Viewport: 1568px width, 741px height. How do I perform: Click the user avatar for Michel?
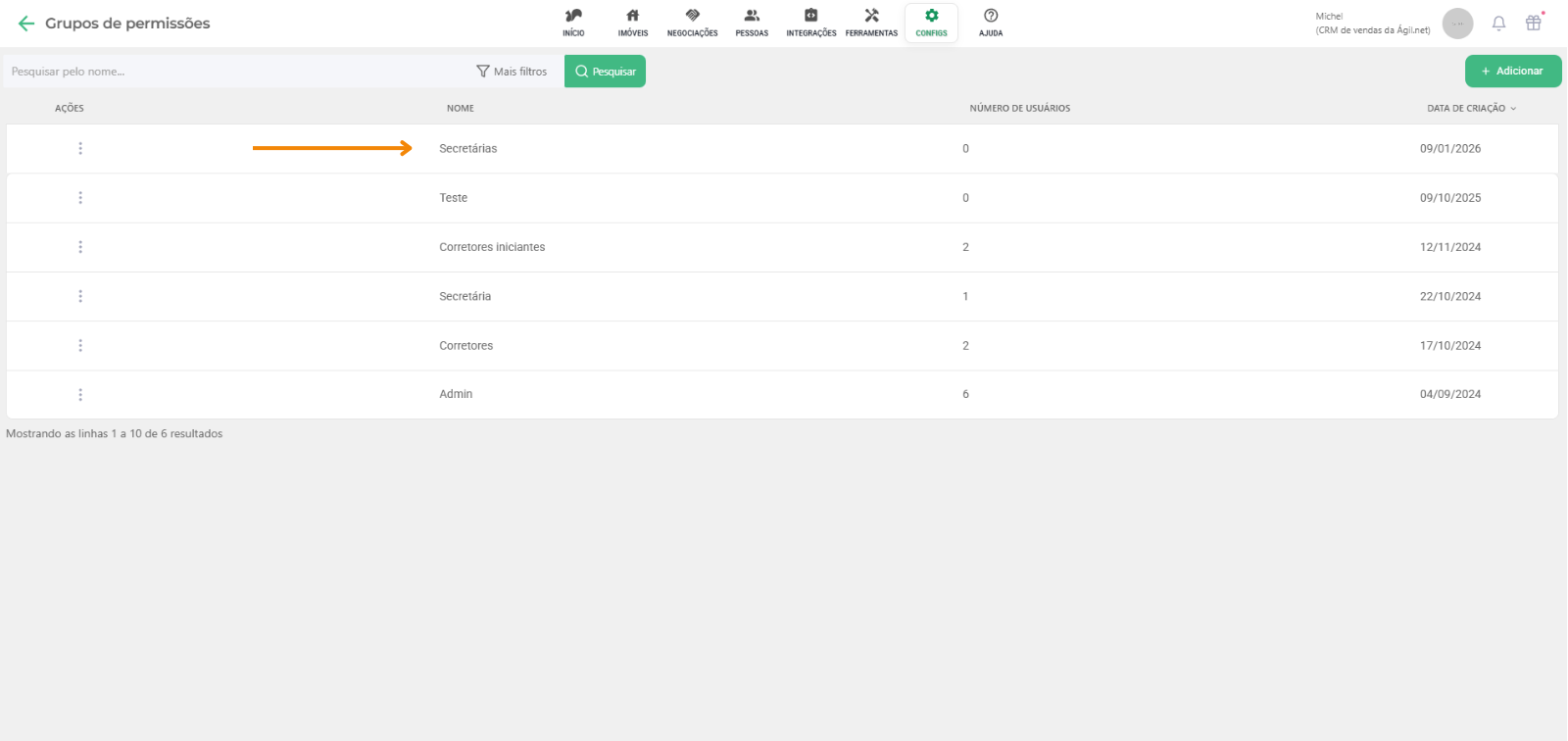coord(1457,24)
